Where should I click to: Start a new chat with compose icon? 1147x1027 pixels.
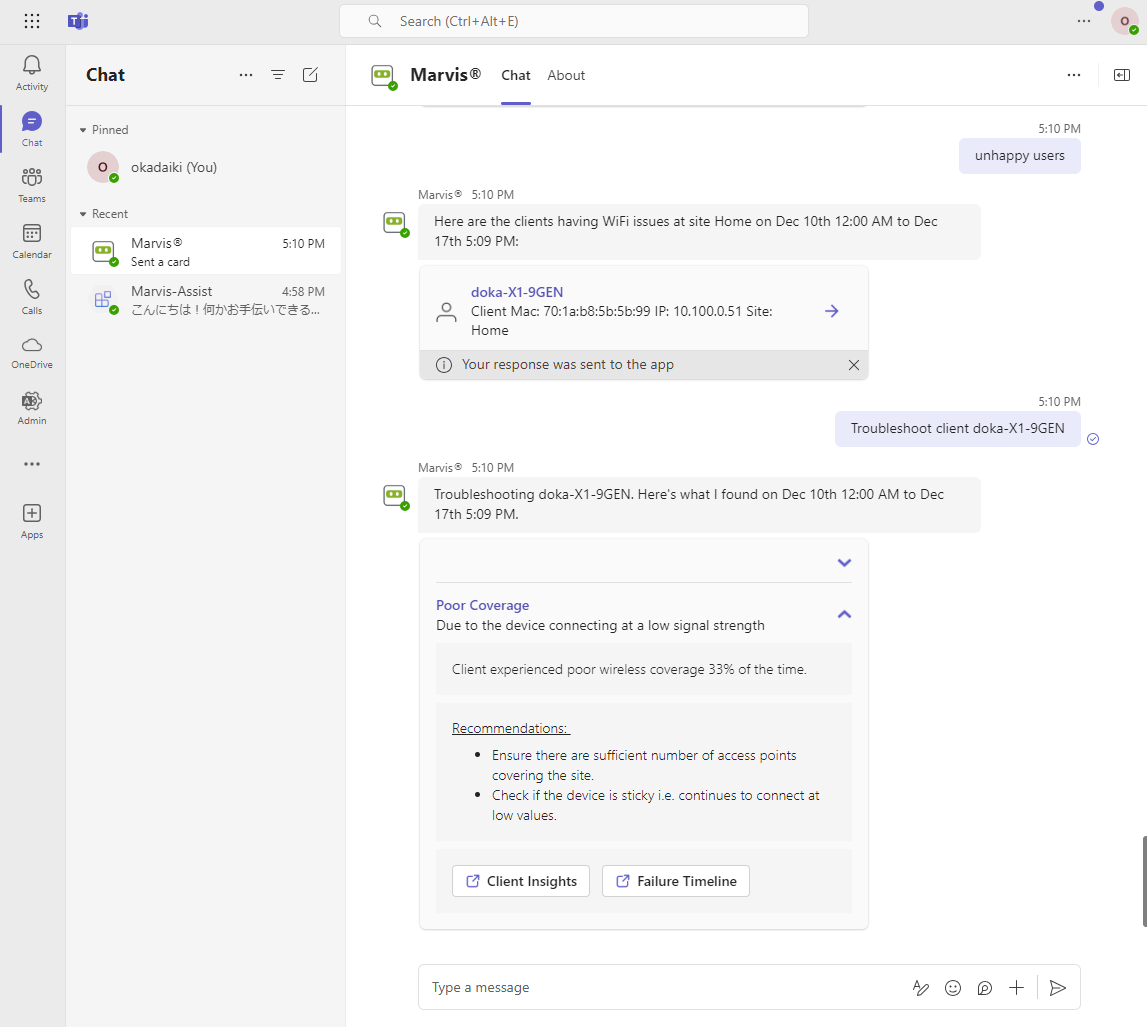coord(310,75)
